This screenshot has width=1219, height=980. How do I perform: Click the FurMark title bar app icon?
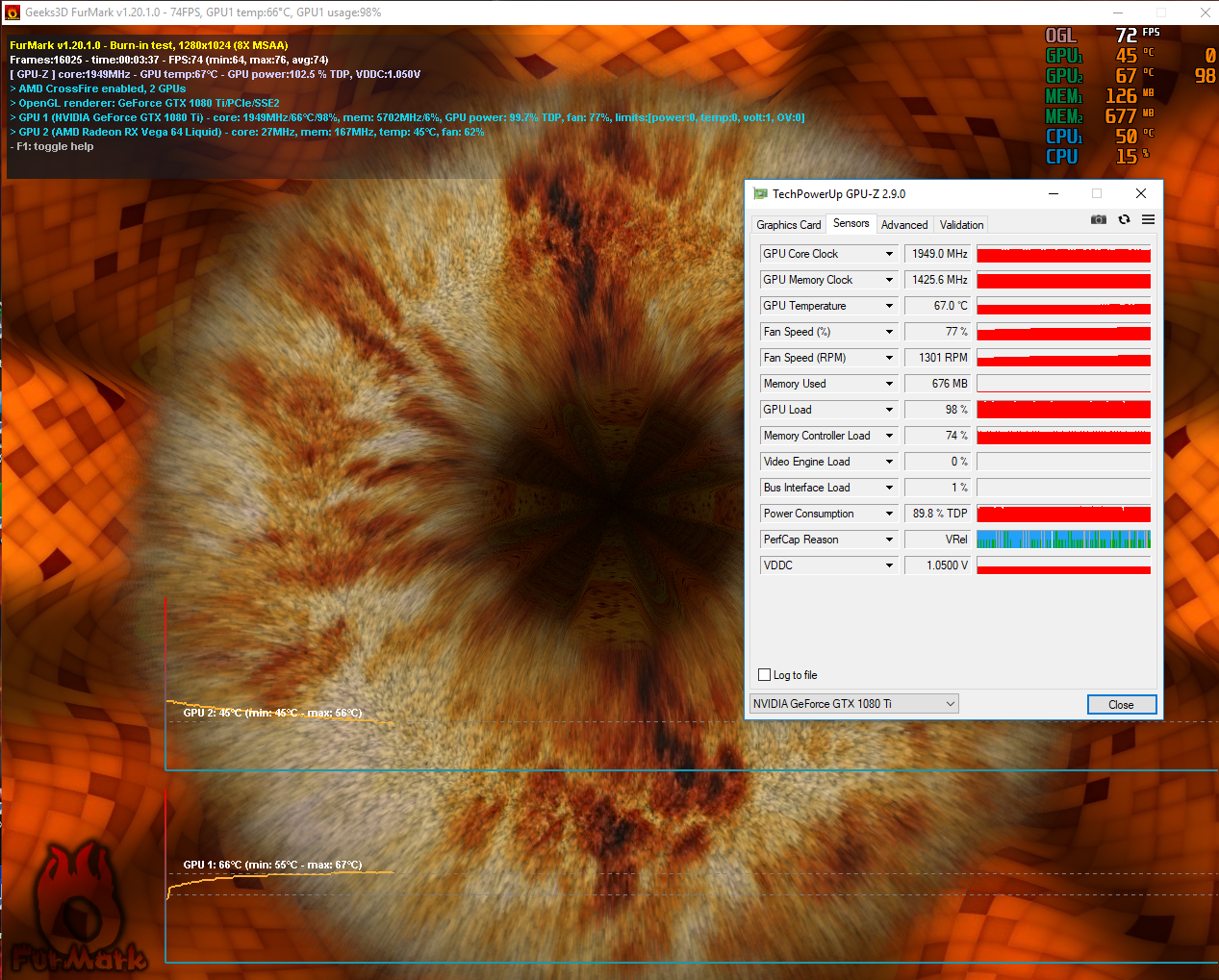13,13
